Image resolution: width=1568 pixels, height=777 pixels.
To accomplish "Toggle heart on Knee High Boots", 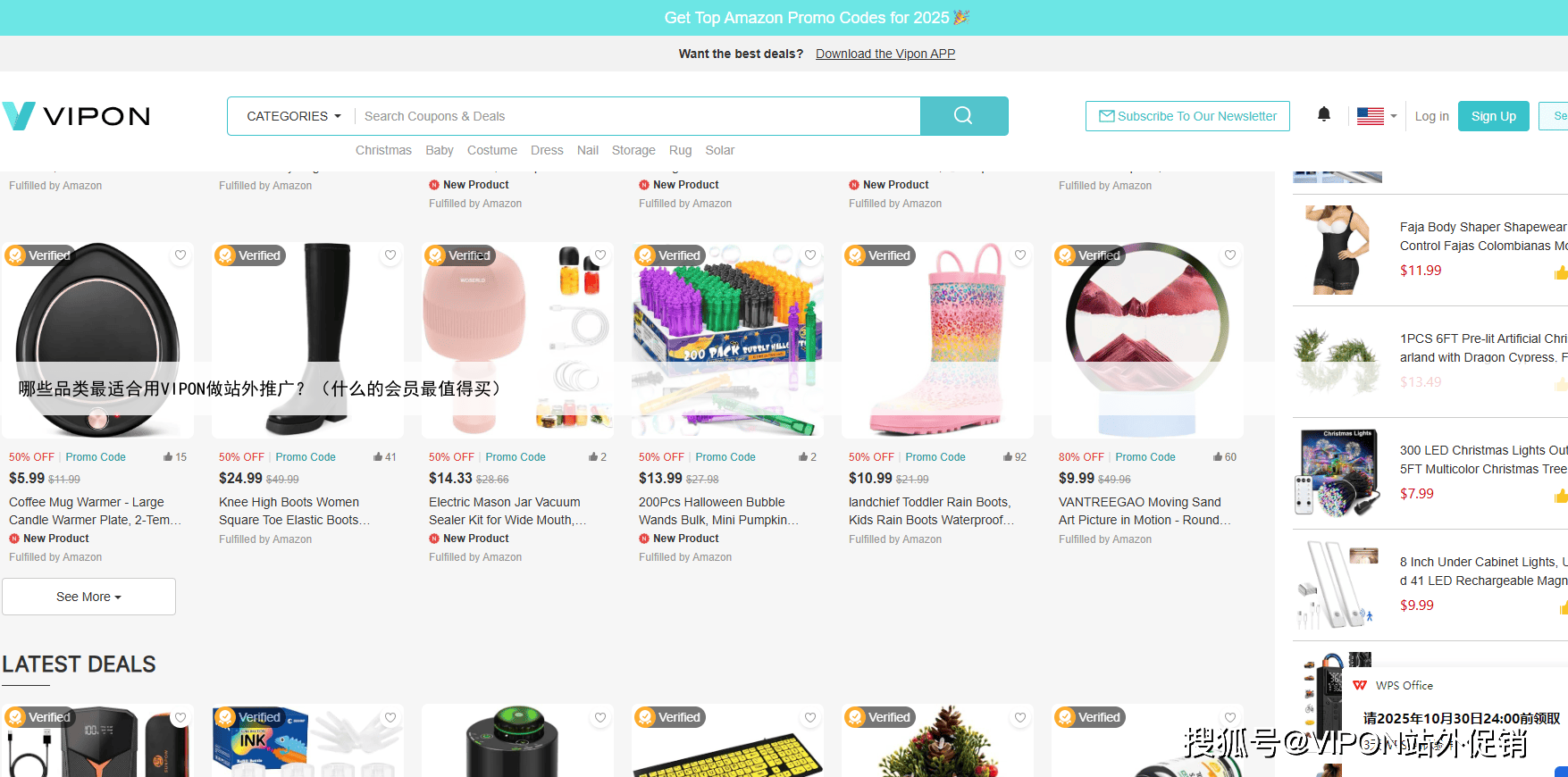I will (x=390, y=255).
